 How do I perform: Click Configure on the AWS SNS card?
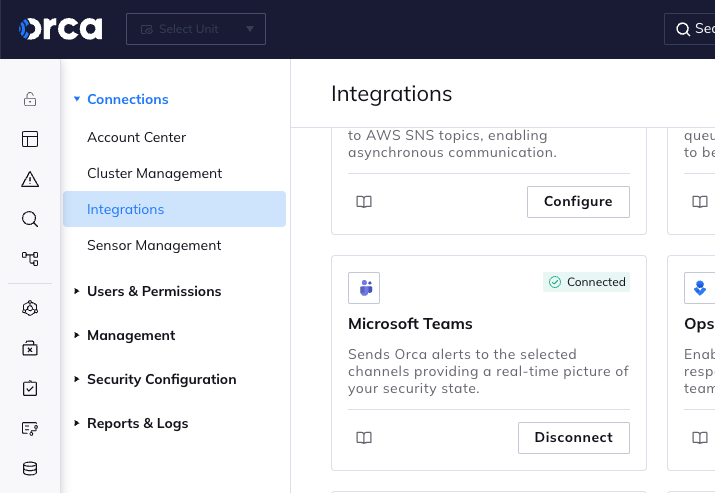click(x=578, y=202)
